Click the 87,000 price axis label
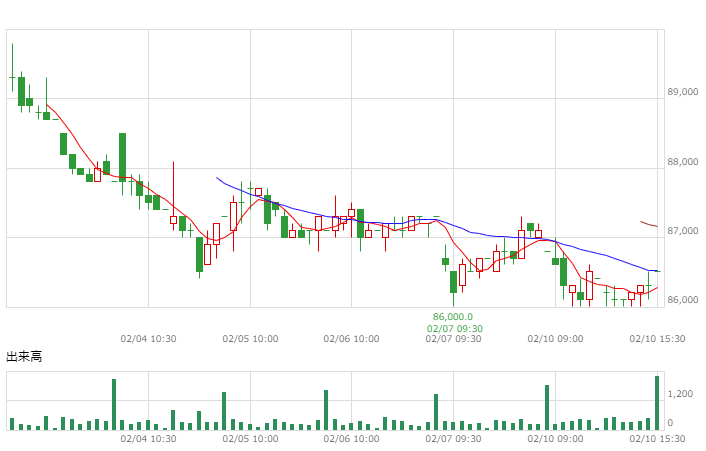The width and height of the screenshot is (706, 451). pyautogui.click(x=683, y=231)
